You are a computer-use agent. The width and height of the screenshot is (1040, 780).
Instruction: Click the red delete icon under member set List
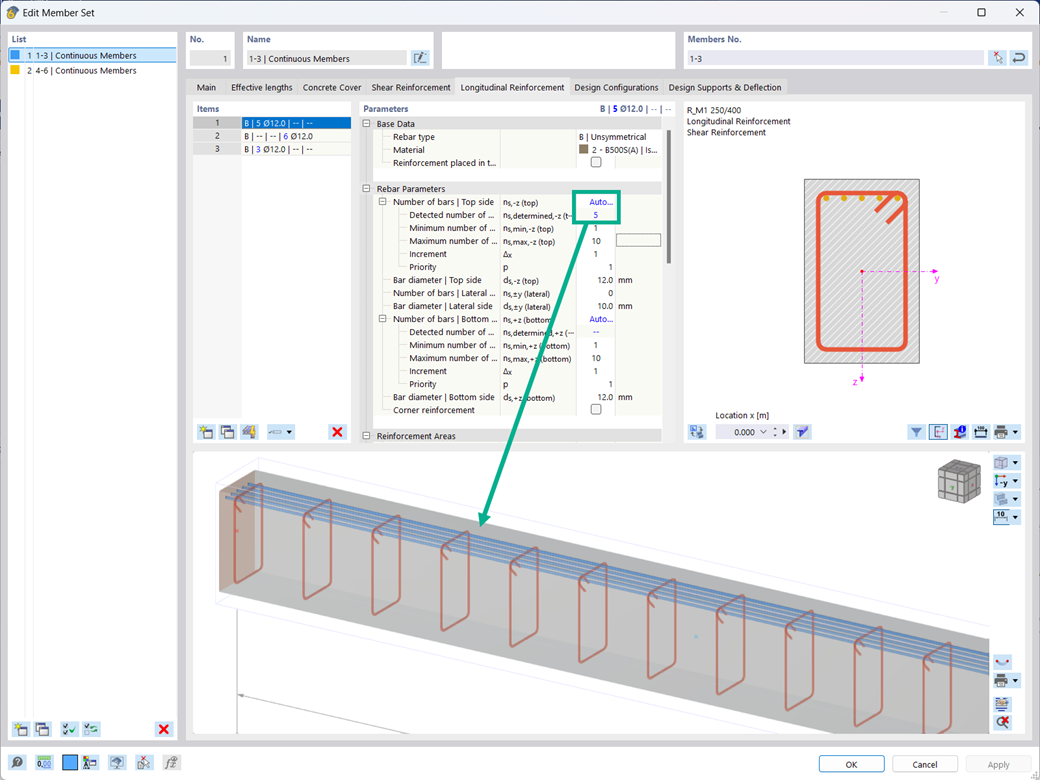pyautogui.click(x=163, y=730)
